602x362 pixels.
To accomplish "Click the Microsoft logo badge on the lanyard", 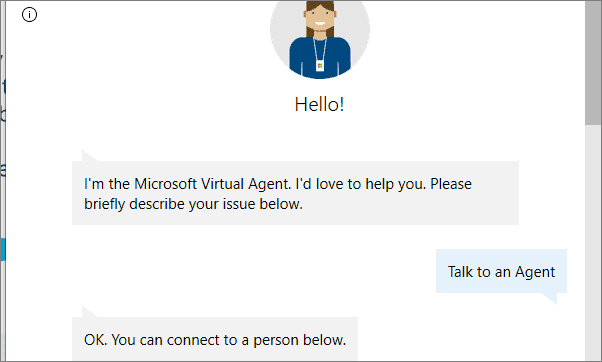I will click(x=320, y=66).
